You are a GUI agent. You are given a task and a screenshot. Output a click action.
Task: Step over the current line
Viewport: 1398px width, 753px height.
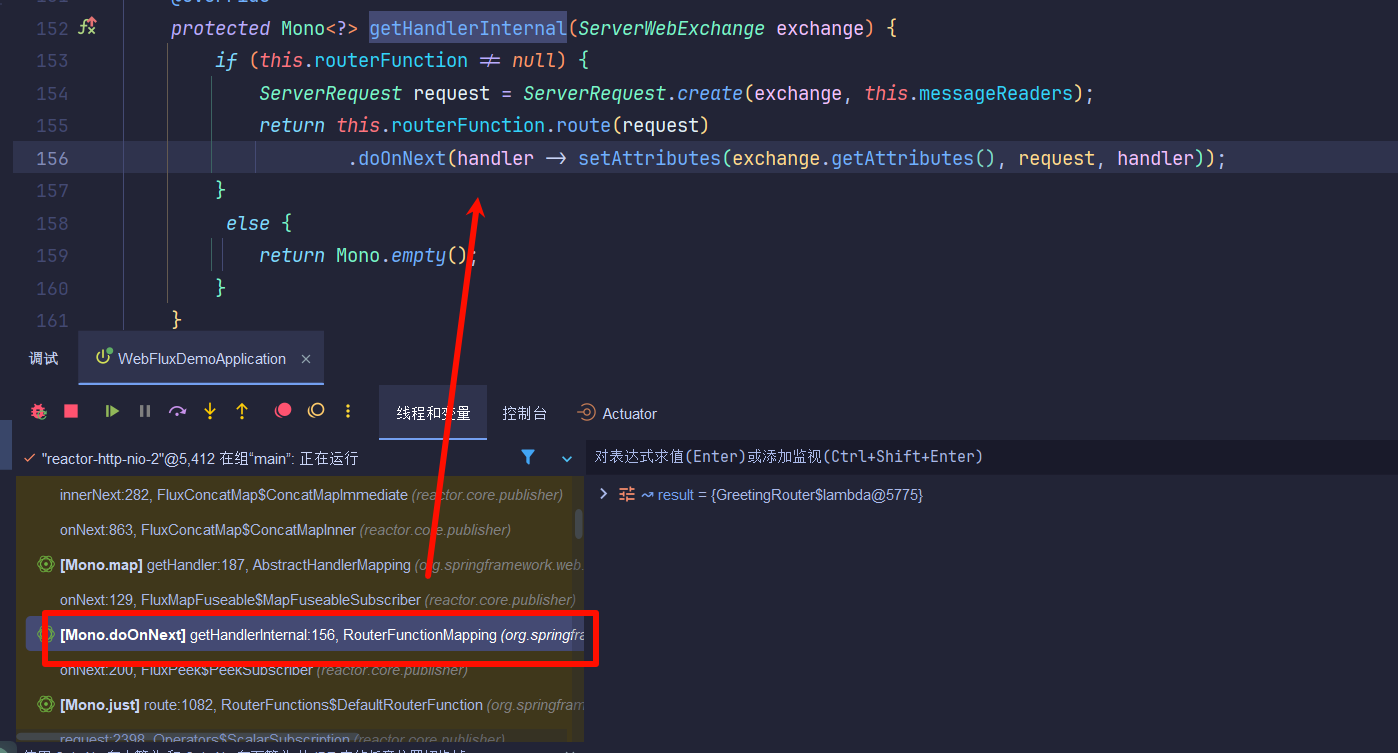[x=178, y=411]
